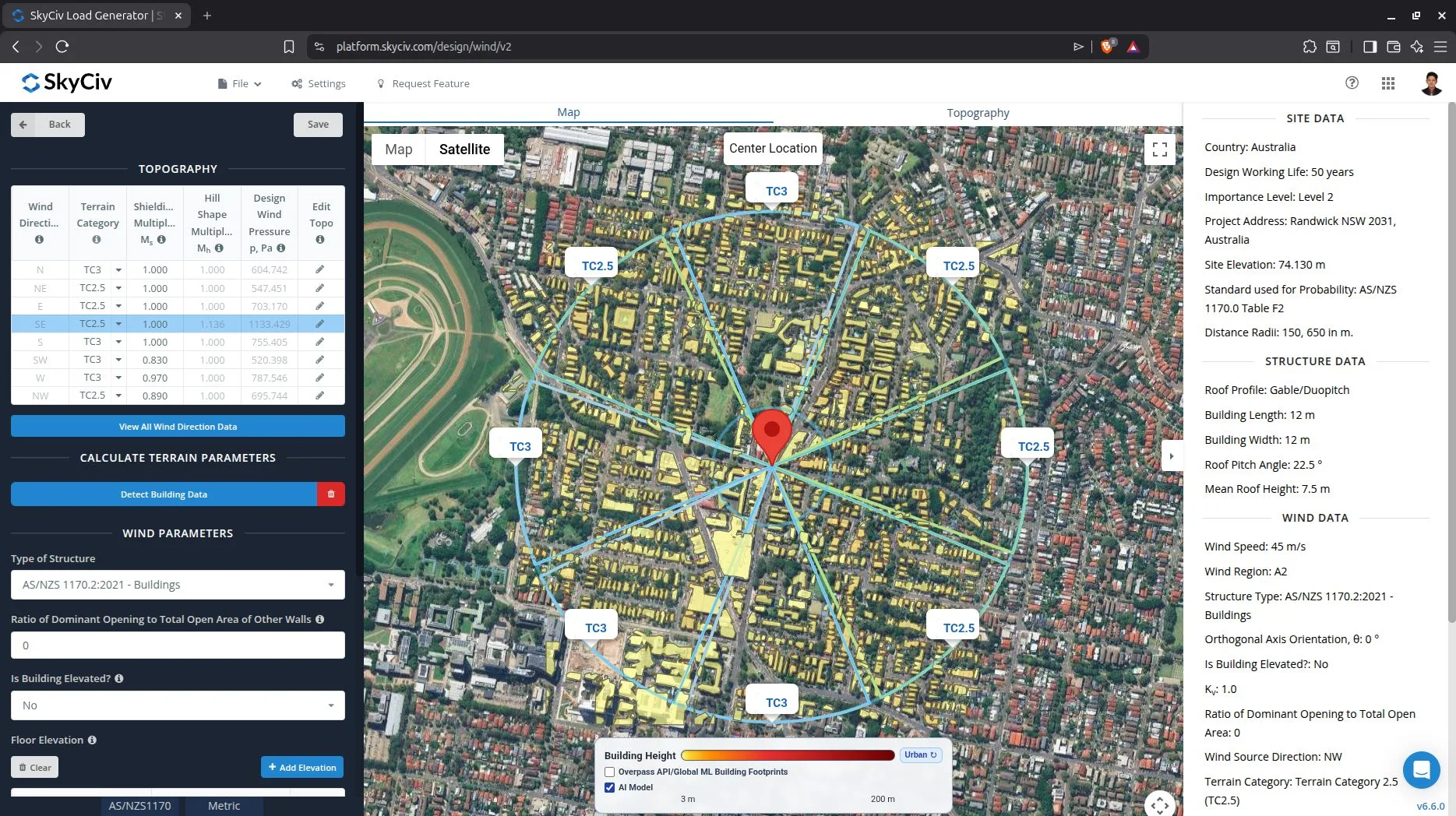1456x816 pixels.
Task: Show info for Is Building Elevated
Action: pos(119,678)
